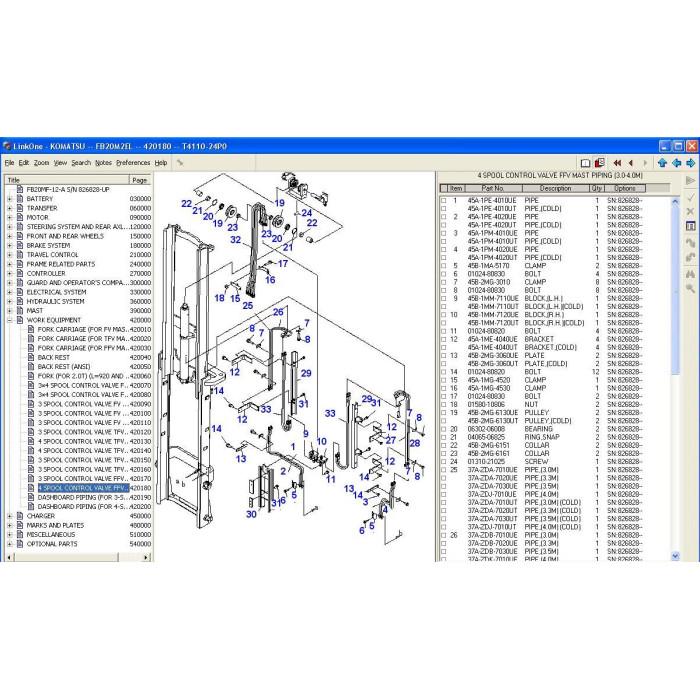This screenshot has height=700, width=700.
Task: Open the Edit menu
Action: point(24,163)
